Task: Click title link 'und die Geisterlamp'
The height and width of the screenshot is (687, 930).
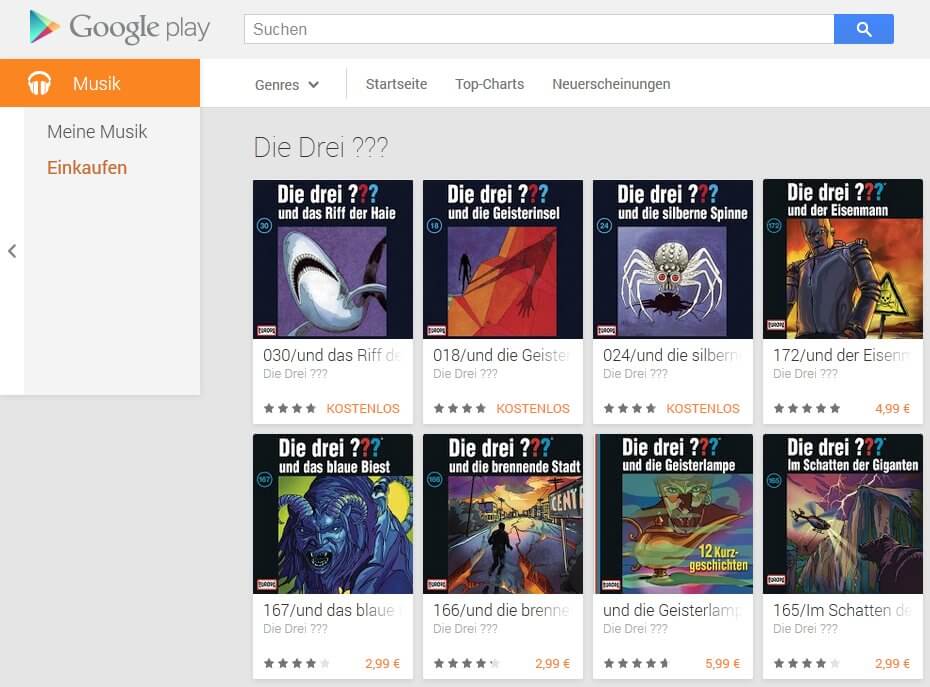Action: pos(672,610)
